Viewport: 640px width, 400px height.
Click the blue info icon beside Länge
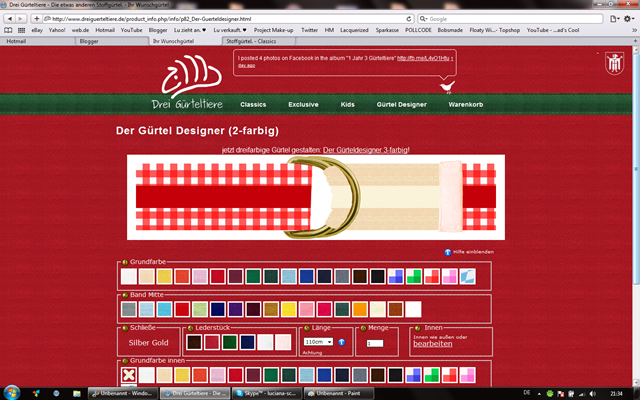click(x=342, y=342)
